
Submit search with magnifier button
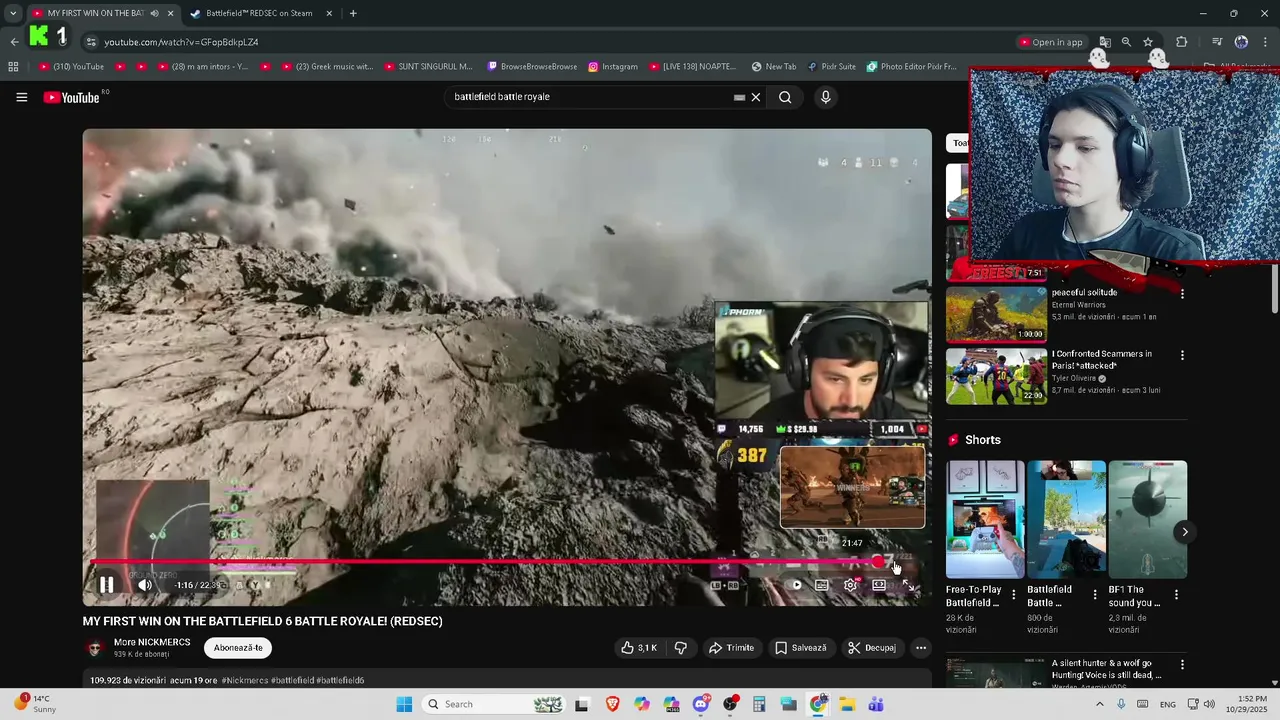pyautogui.click(x=785, y=97)
